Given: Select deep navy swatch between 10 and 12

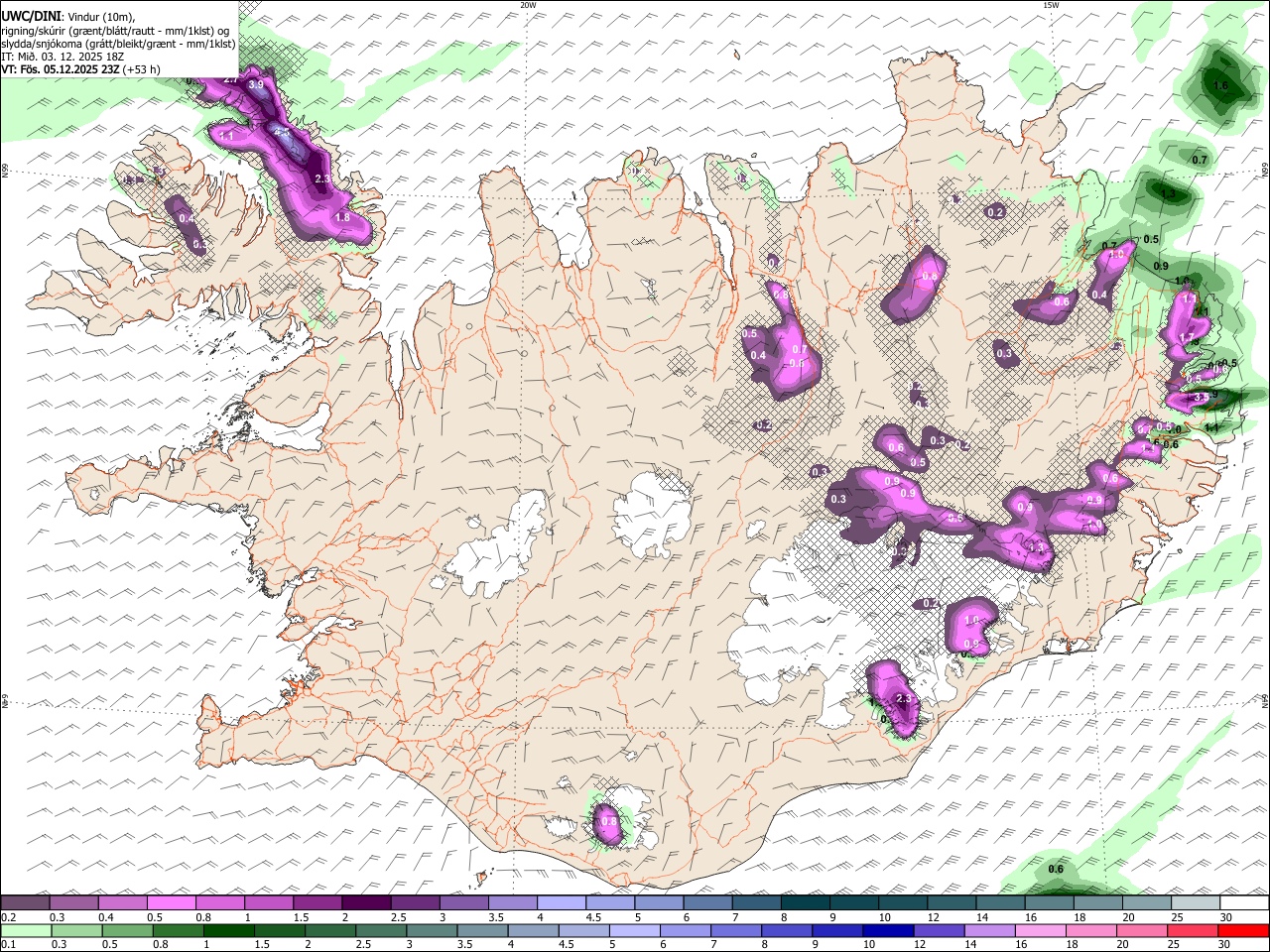Looking at the screenshot, I should point(888,930).
